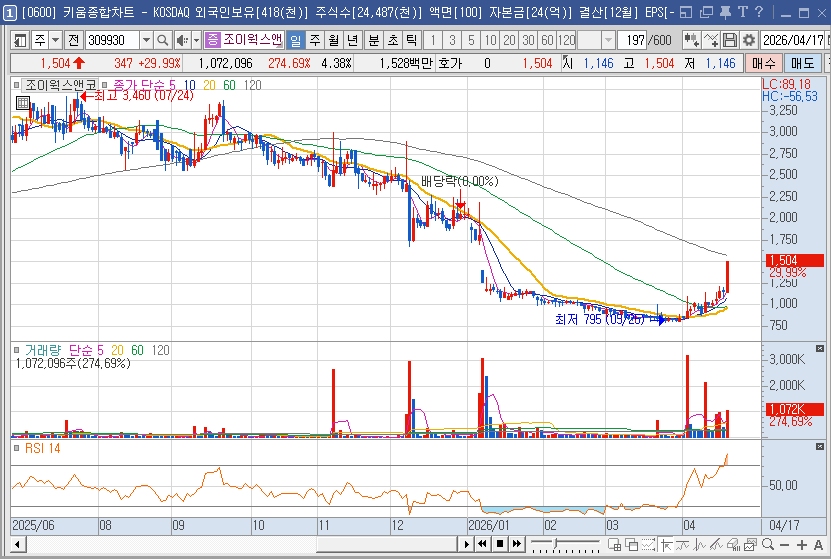831x559 pixels.
Task: Open dropdown next to speaker icon
Action: [196, 40]
